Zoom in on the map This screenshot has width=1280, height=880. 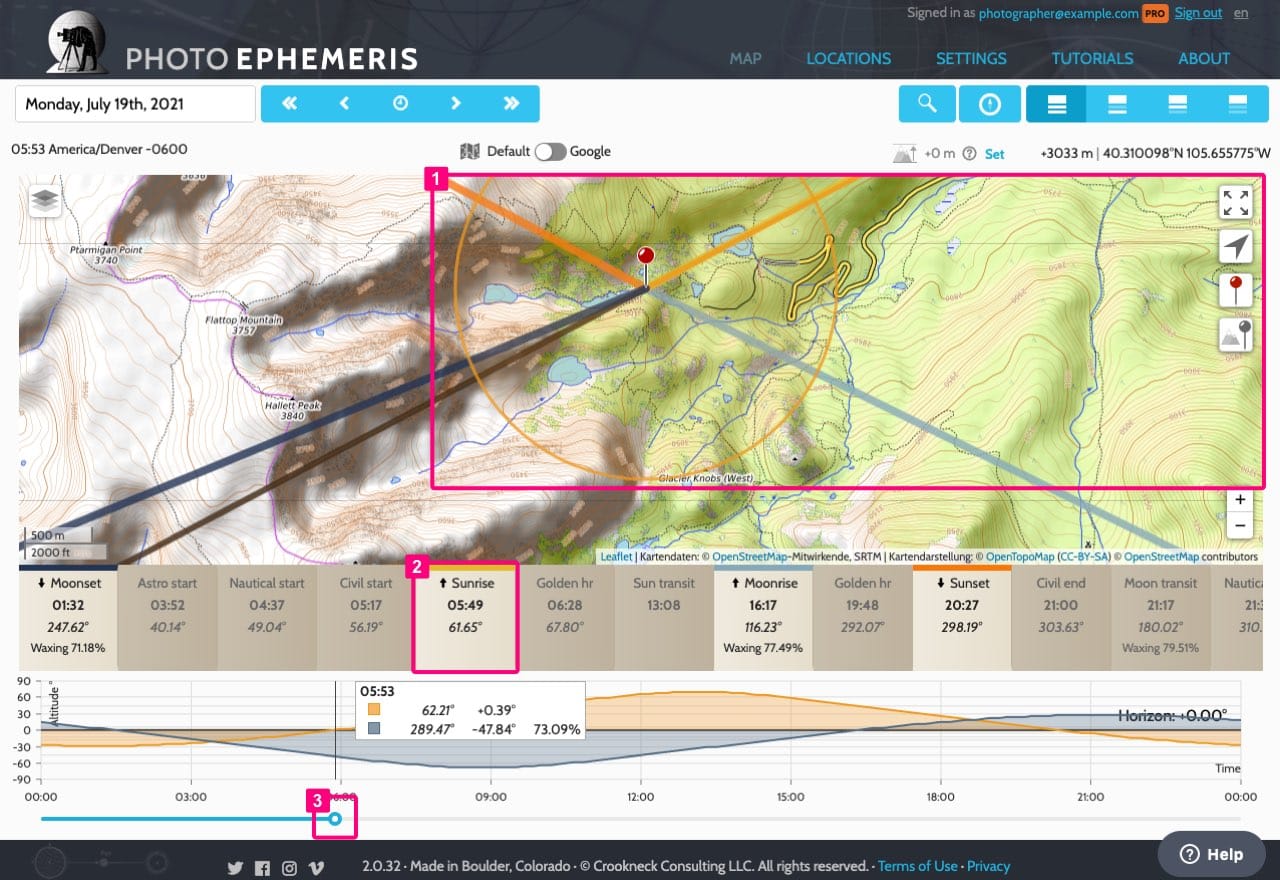1240,500
